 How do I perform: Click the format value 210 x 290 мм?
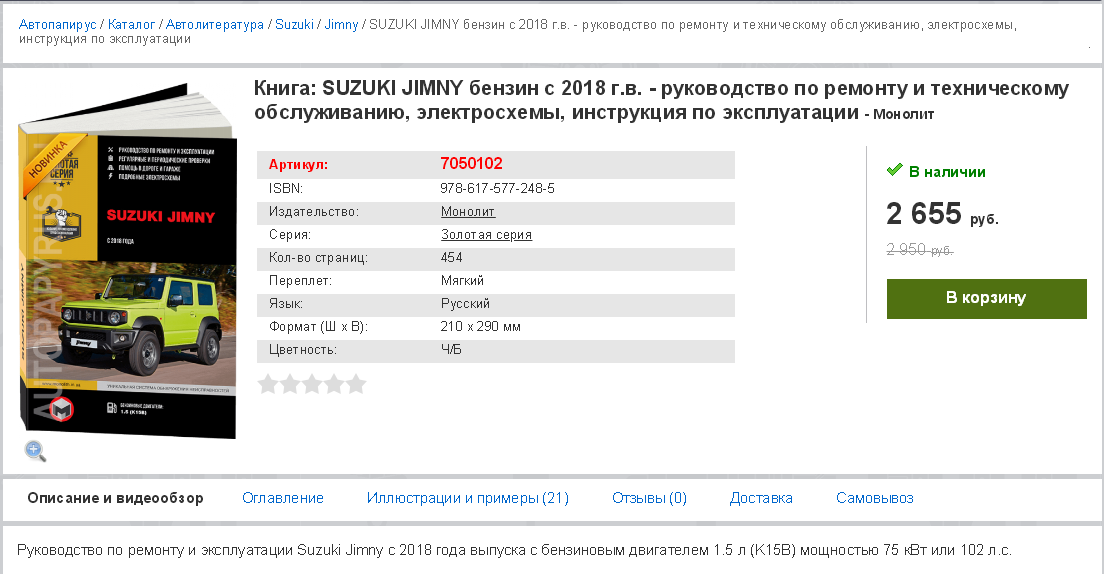pos(480,326)
